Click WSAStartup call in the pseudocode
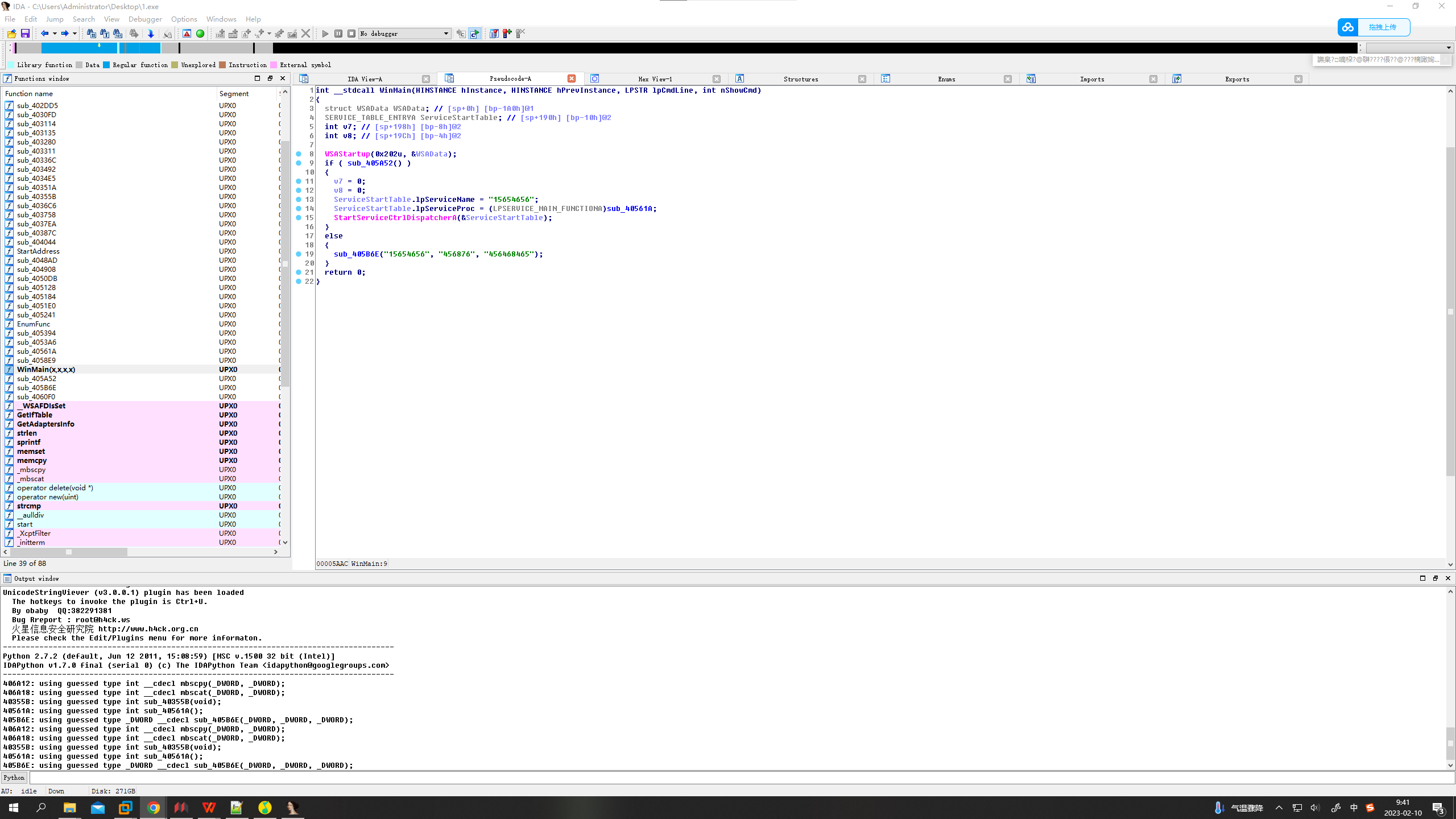This screenshot has height=819, width=1456. 348,154
